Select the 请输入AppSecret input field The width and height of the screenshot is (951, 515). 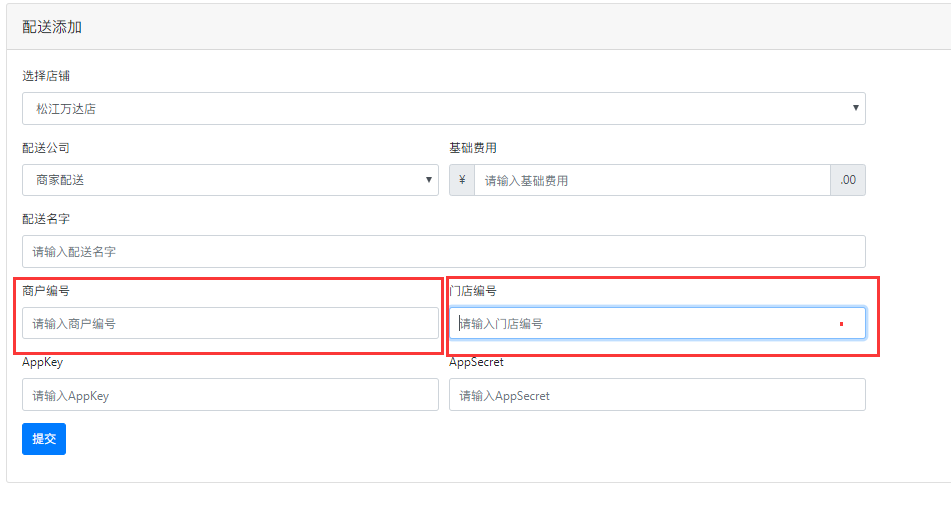(x=657, y=395)
